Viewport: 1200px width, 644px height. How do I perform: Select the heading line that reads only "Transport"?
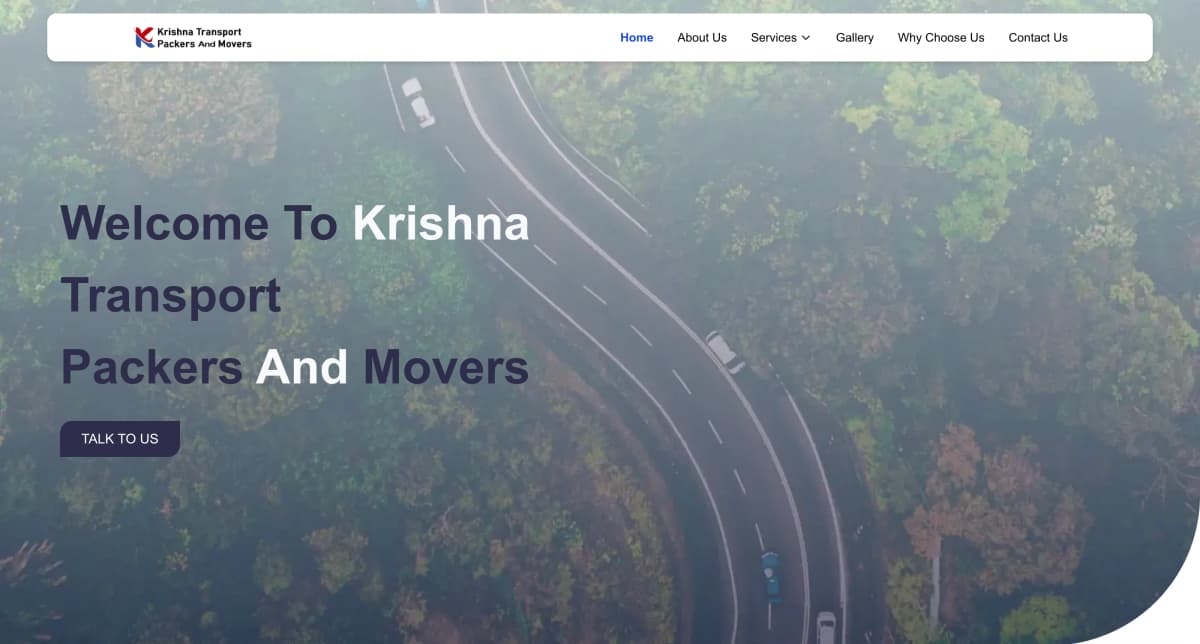pos(171,296)
